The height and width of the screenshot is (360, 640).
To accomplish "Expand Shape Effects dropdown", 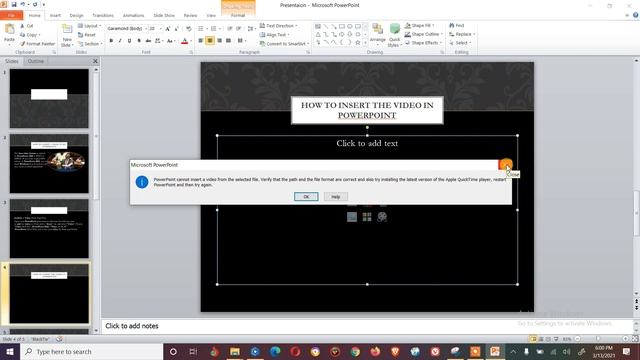I will (x=423, y=42).
